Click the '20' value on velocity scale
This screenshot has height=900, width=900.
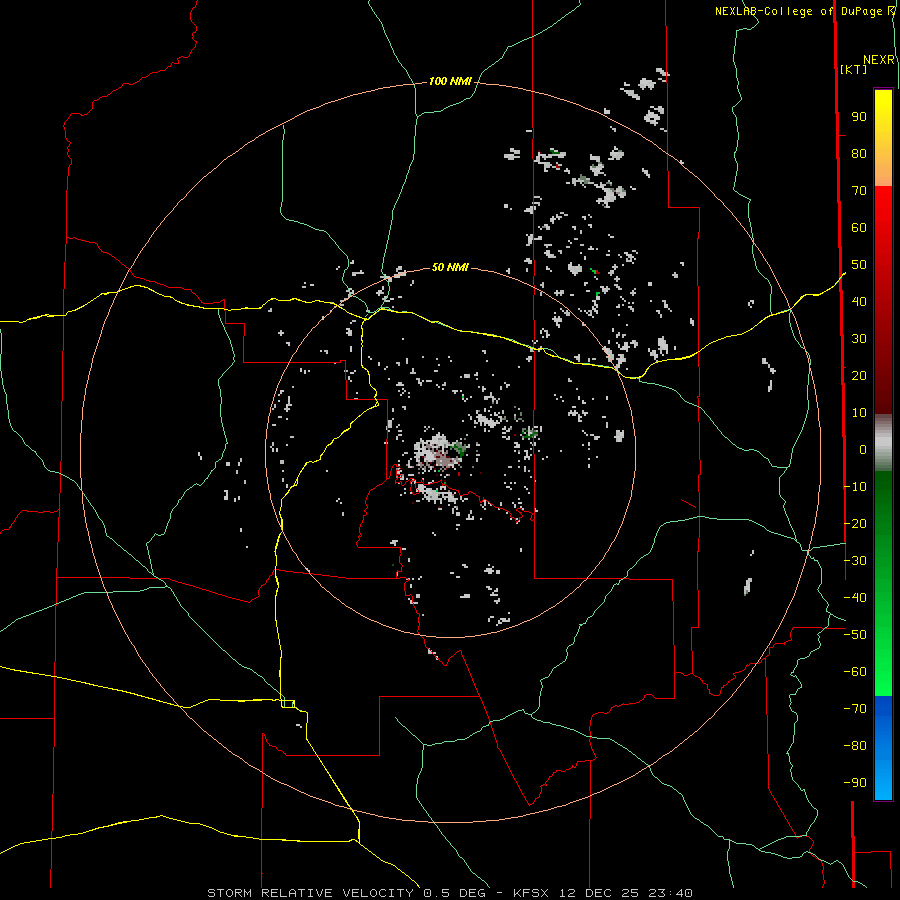pyautogui.click(x=859, y=376)
